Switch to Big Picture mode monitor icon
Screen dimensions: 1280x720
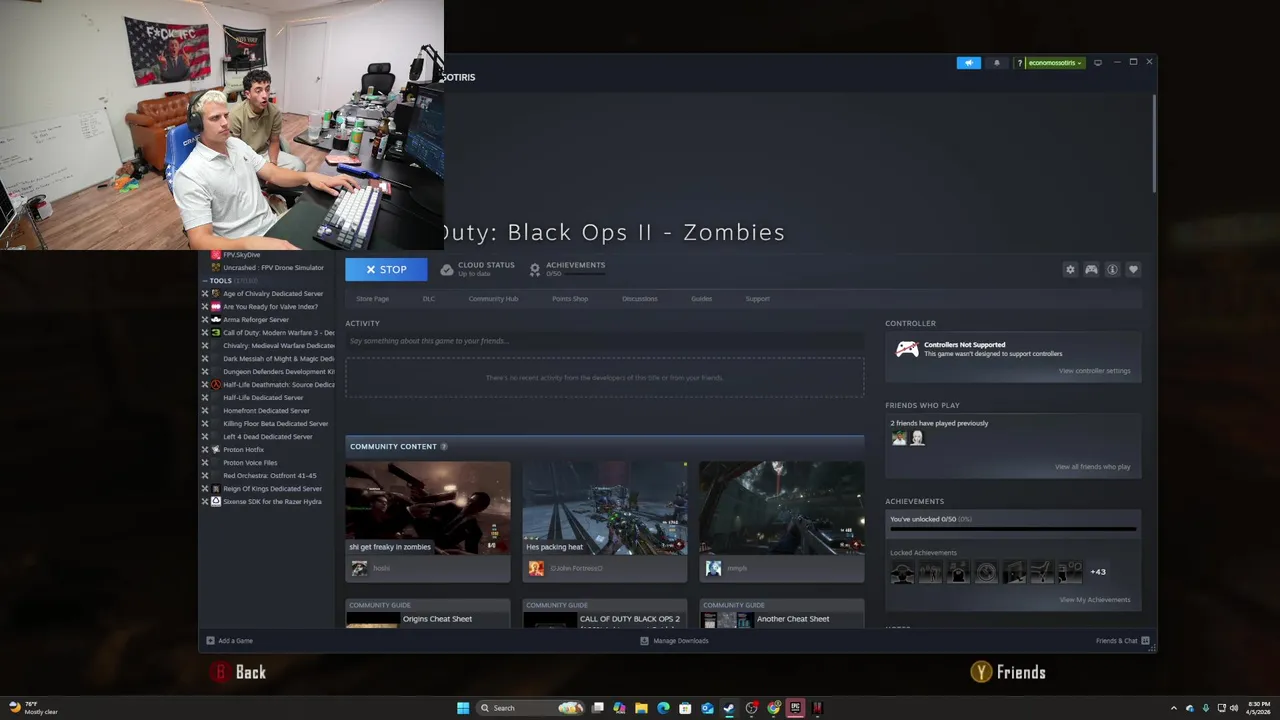tap(1098, 63)
